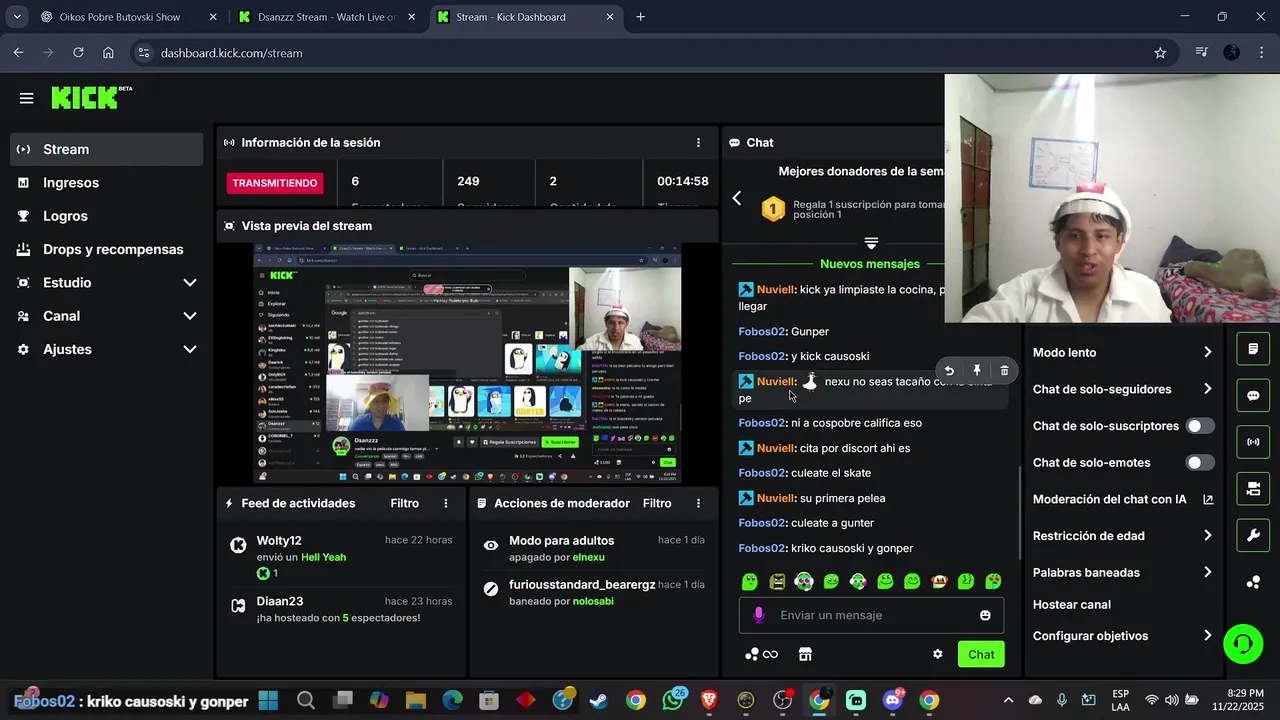This screenshot has width=1280, height=720.
Task: Open Restricción de edad submenu arrow
Action: [1207, 536]
